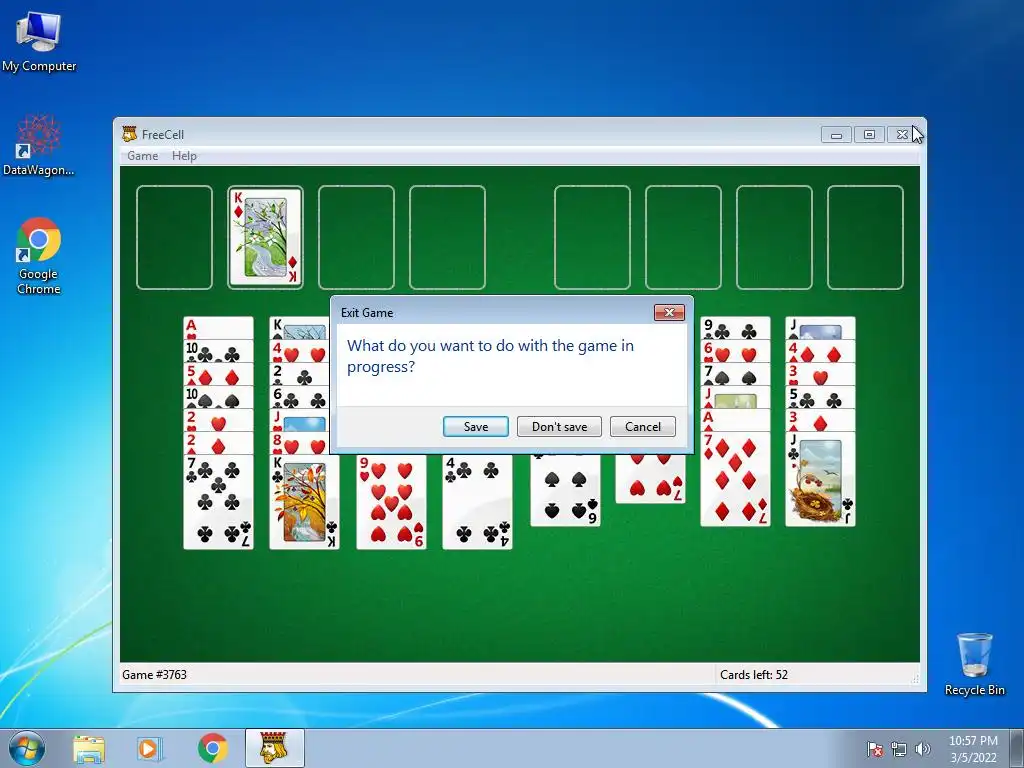This screenshot has height=768, width=1024.
Task: Minimize the FreeCell window
Action: (x=836, y=135)
